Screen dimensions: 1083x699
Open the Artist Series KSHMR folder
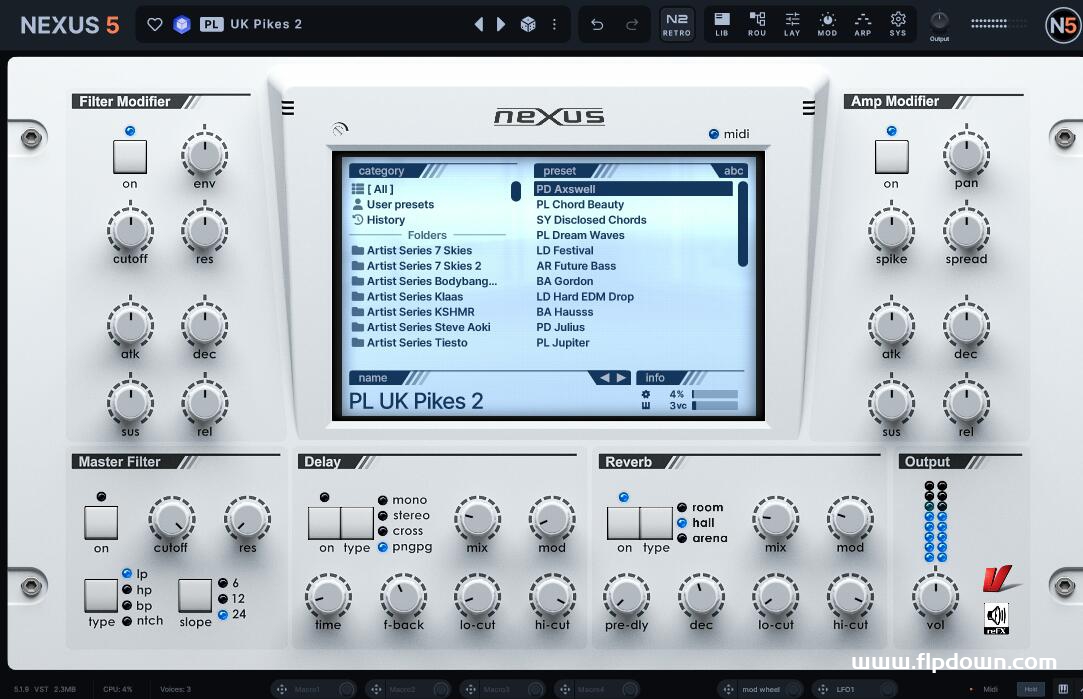click(420, 312)
